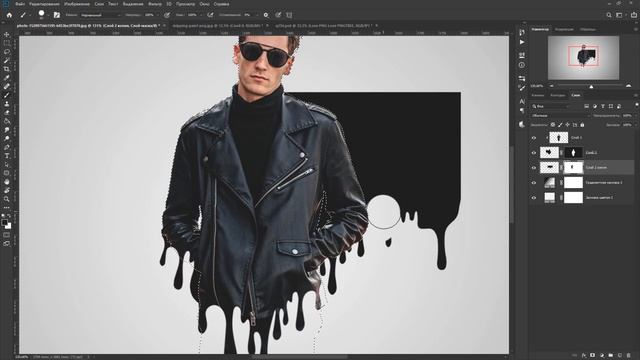This screenshot has height=360, width=640.
Task: Click zoom-out mountains button in Navigator
Action: point(552,86)
